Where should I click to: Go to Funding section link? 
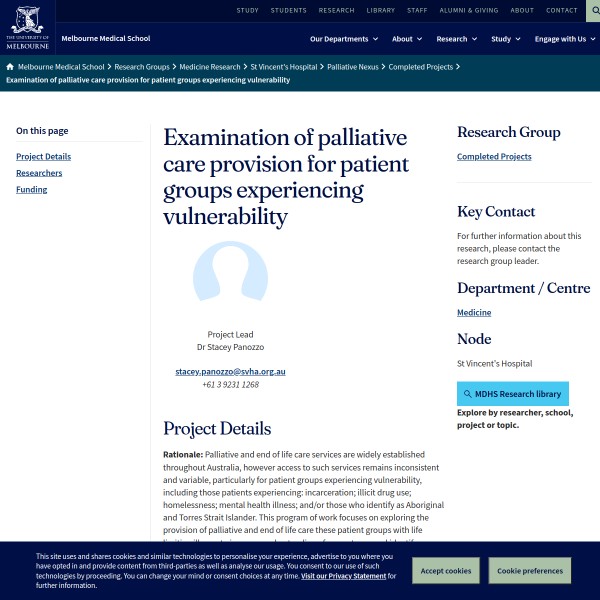pos(31,189)
